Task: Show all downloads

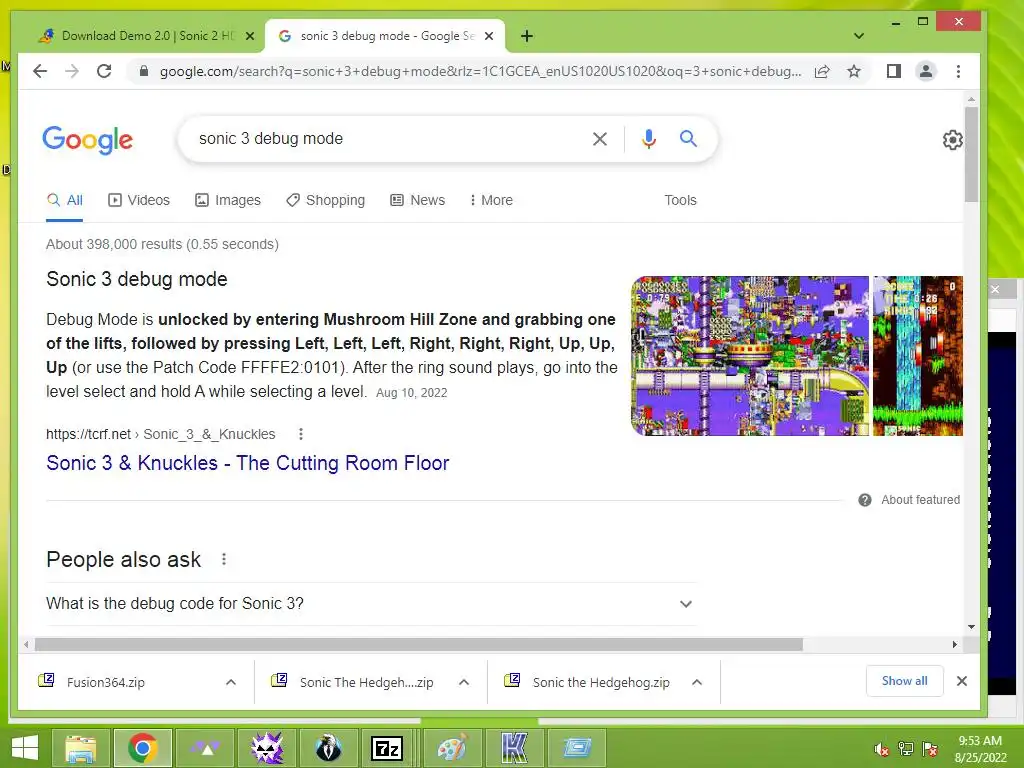Action: [x=904, y=681]
